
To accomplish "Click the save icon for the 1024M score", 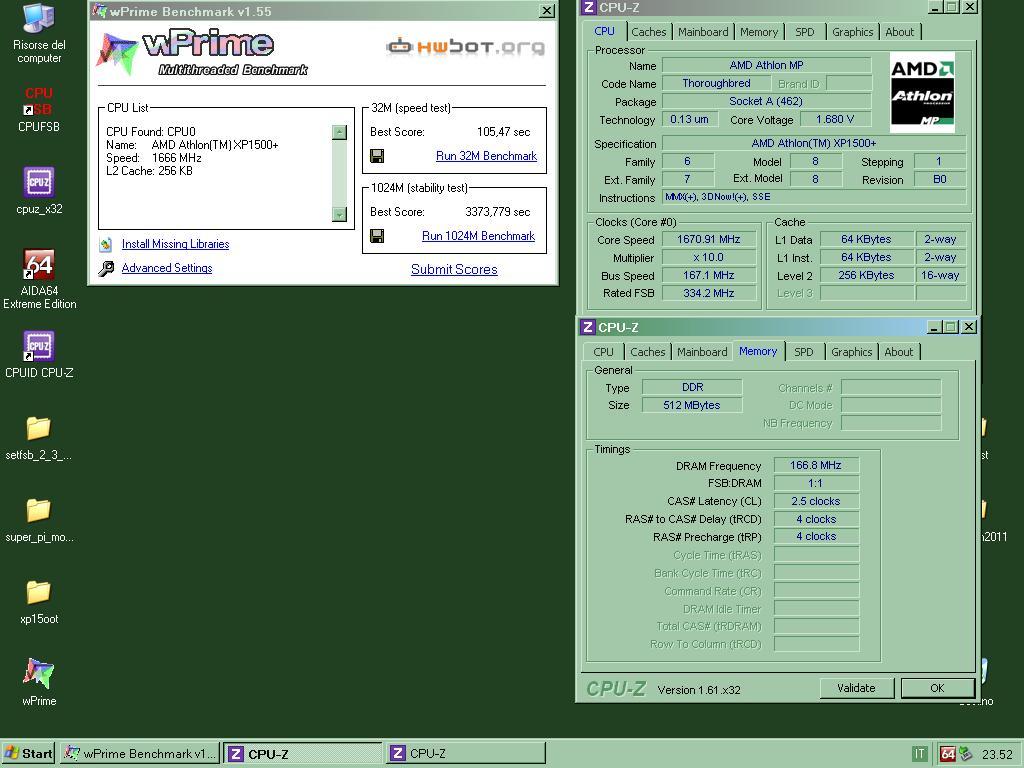I will coord(377,236).
